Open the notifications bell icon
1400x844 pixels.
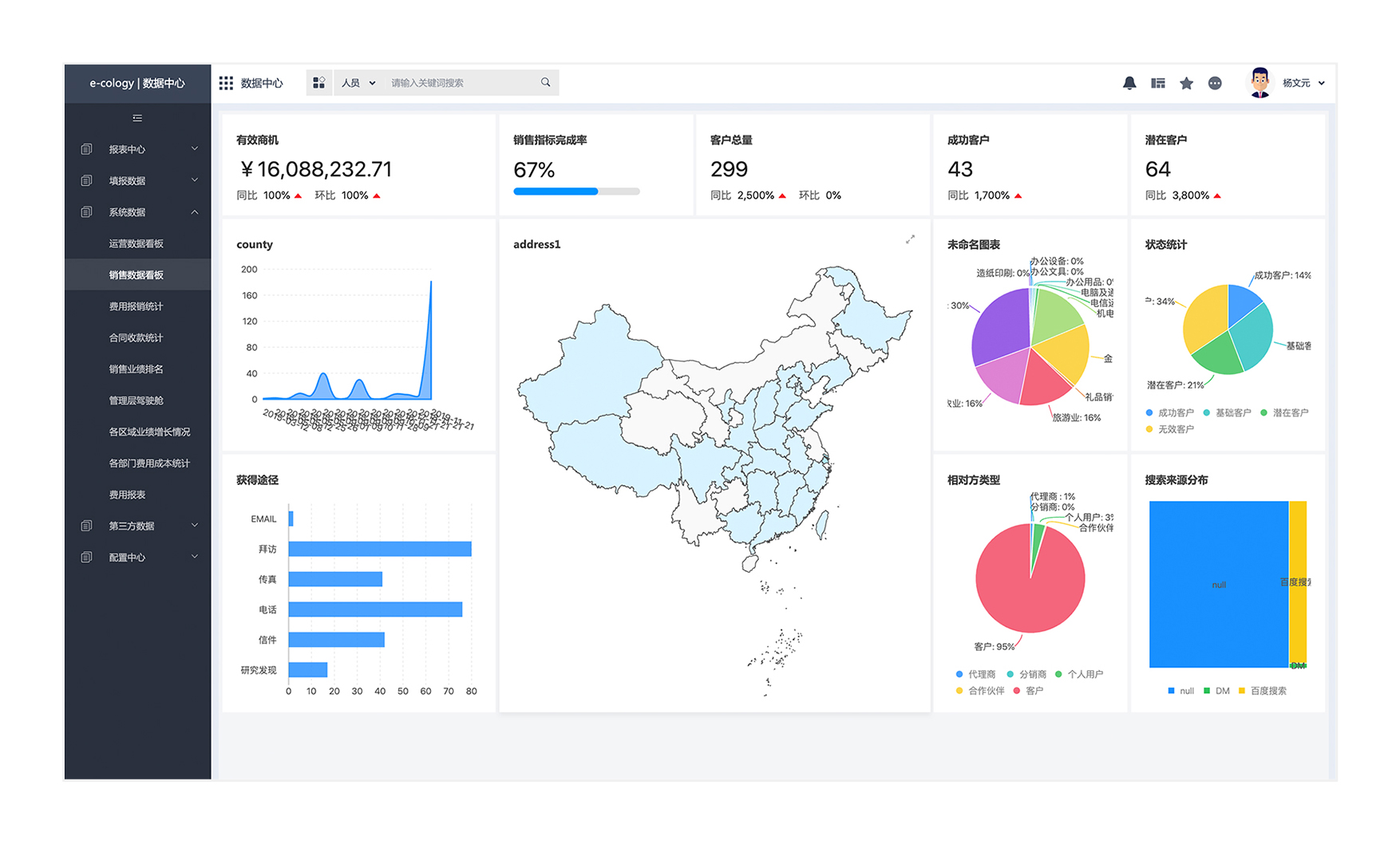pyautogui.click(x=1129, y=83)
